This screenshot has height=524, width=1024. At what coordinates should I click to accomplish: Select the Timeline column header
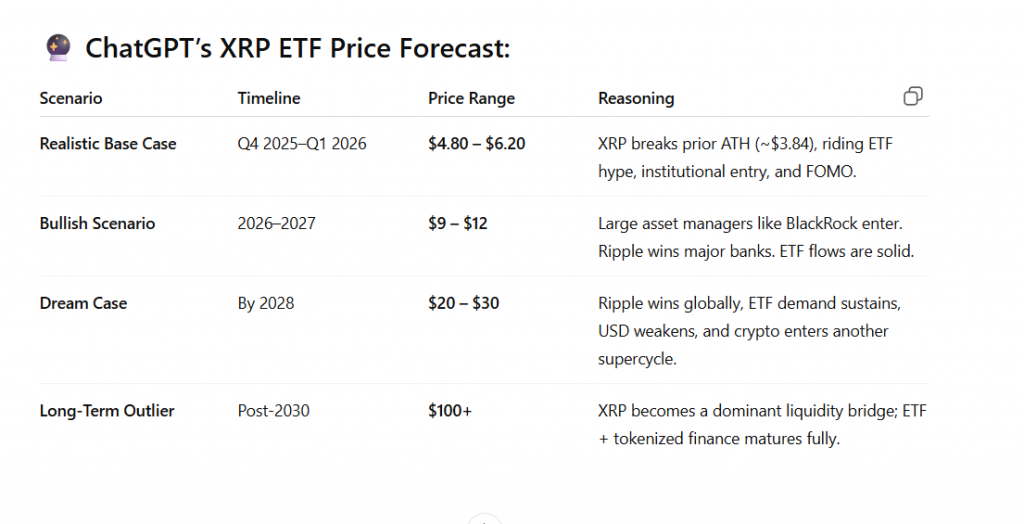269,98
